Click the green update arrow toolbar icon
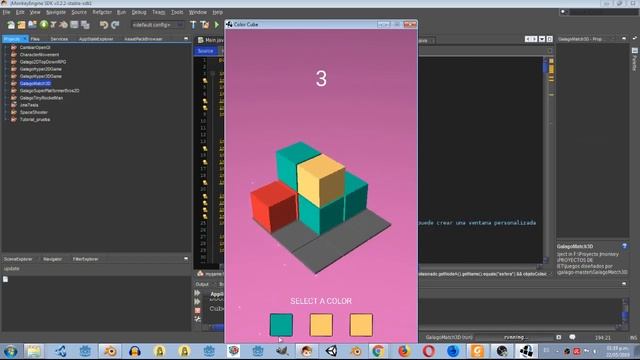This screenshot has height=360, width=640. pos(43,24)
